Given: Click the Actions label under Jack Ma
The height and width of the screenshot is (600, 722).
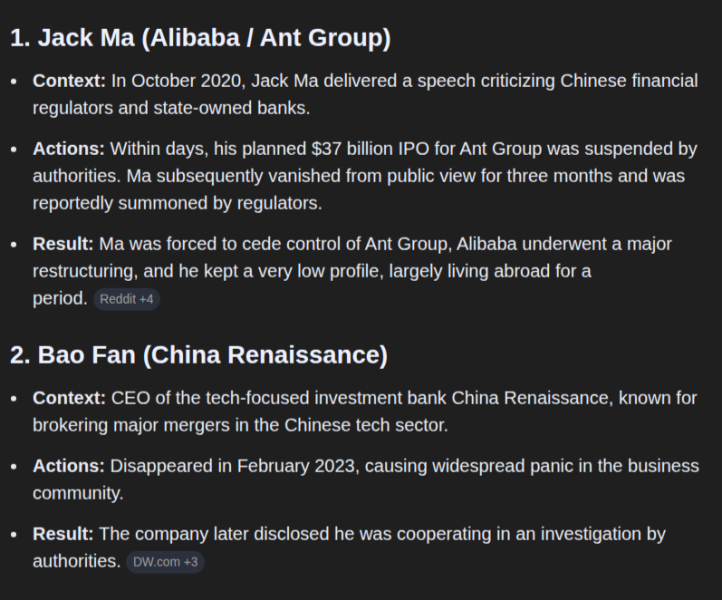Looking at the screenshot, I should click(x=68, y=149).
